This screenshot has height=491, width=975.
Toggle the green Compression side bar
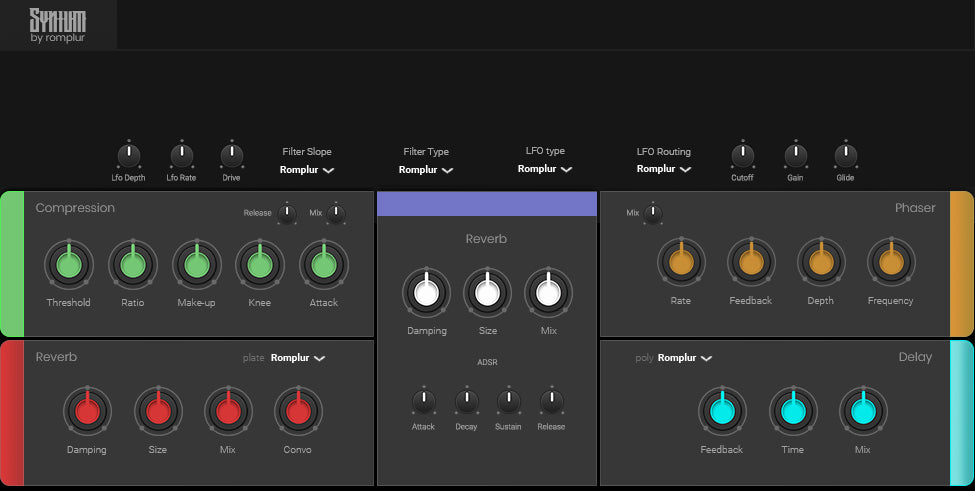coord(12,264)
